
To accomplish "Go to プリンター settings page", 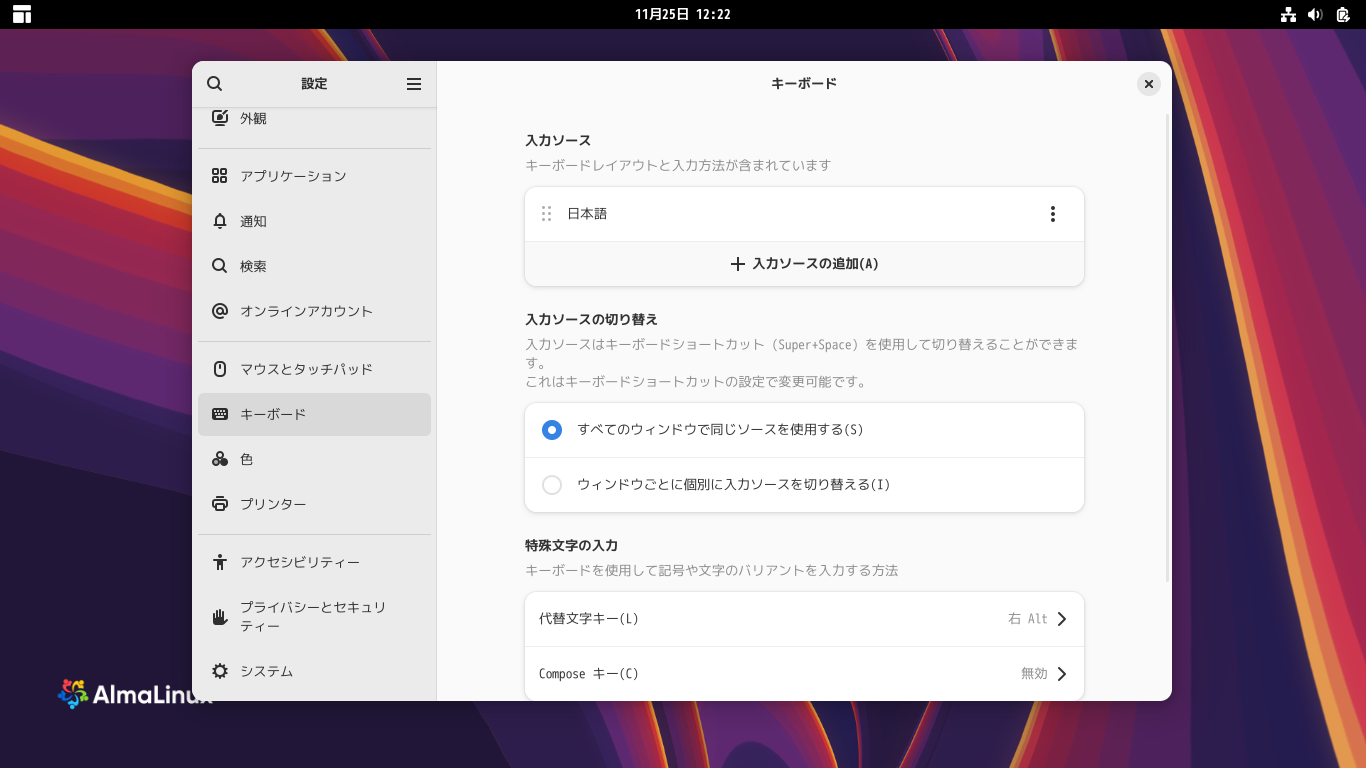I will tap(314, 504).
